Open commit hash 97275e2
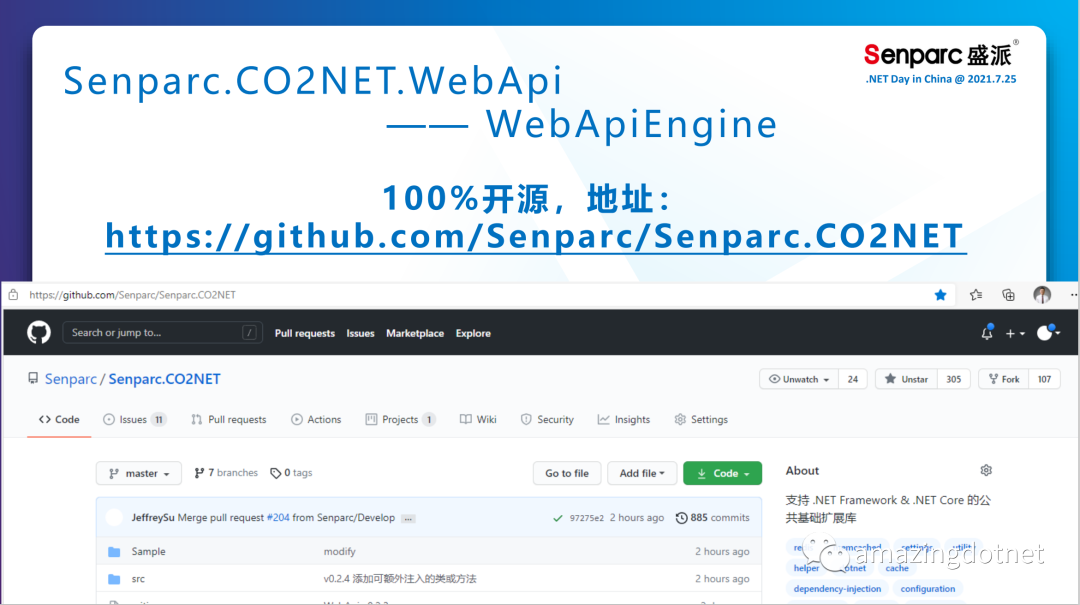 pos(587,518)
